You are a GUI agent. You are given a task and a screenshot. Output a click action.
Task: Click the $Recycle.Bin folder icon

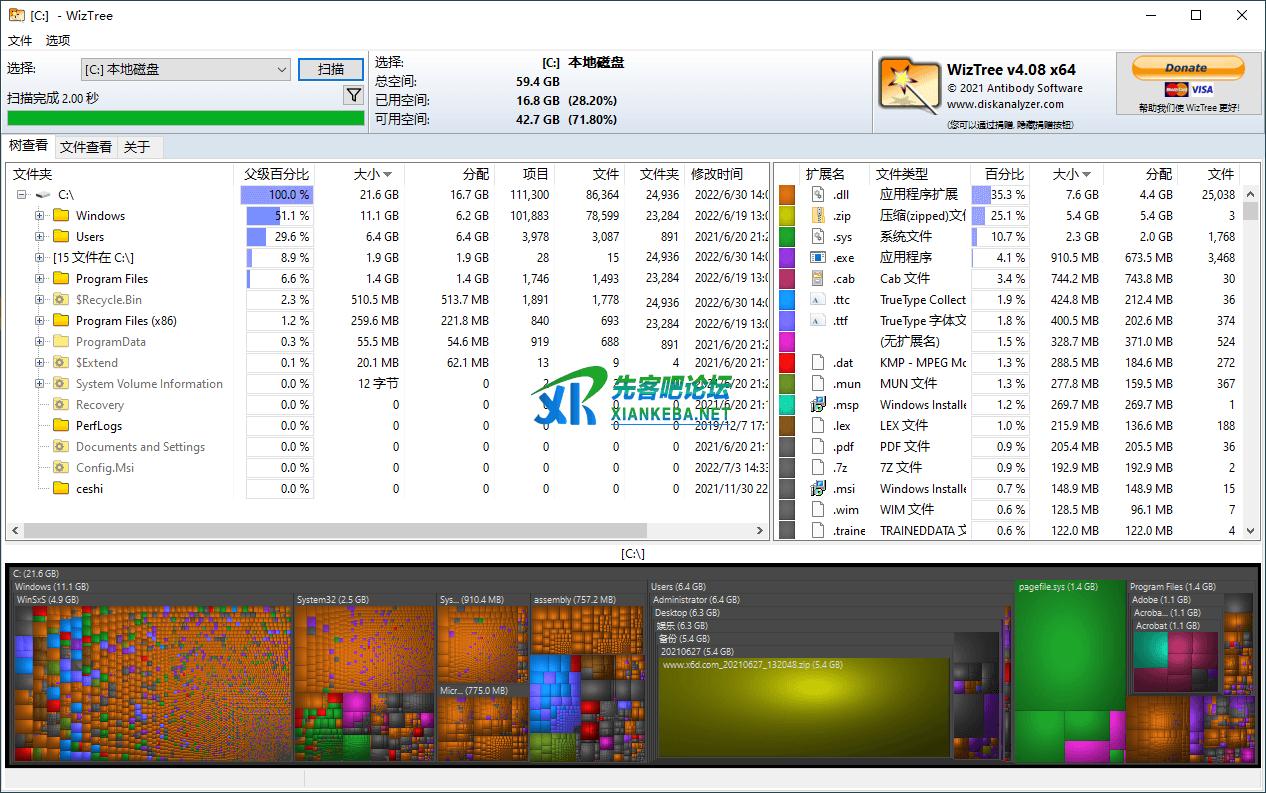tap(61, 300)
